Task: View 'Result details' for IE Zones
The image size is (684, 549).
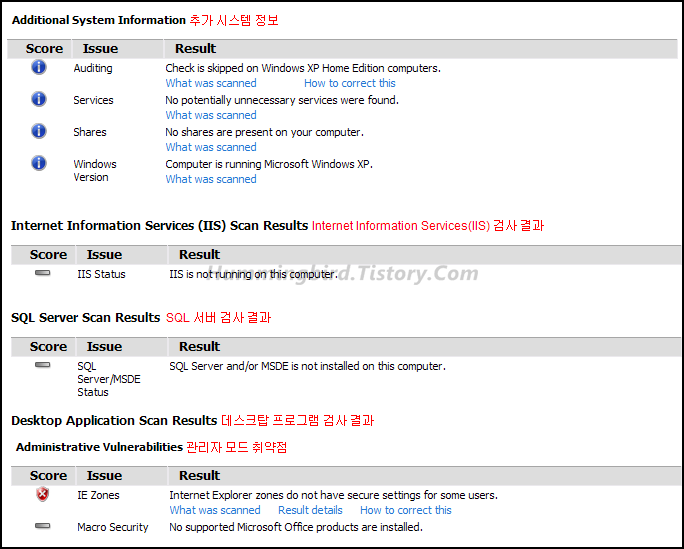Action: (x=310, y=510)
